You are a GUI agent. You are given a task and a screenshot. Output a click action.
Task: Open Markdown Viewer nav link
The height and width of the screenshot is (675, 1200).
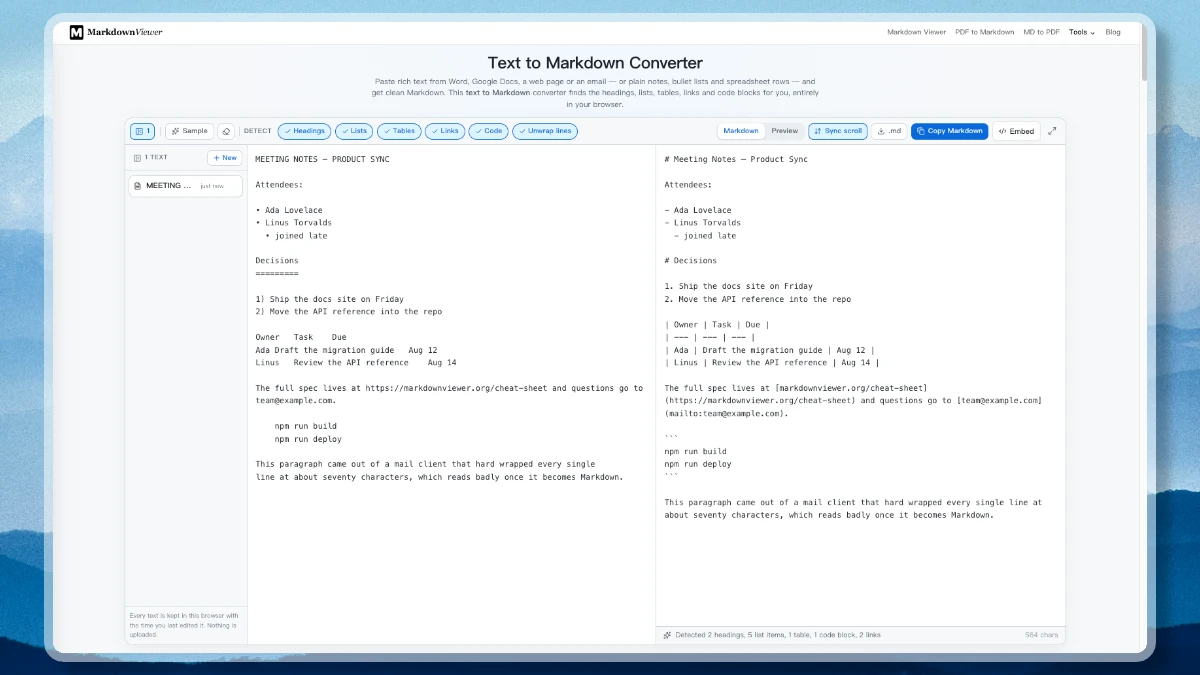[x=916, y=32]
